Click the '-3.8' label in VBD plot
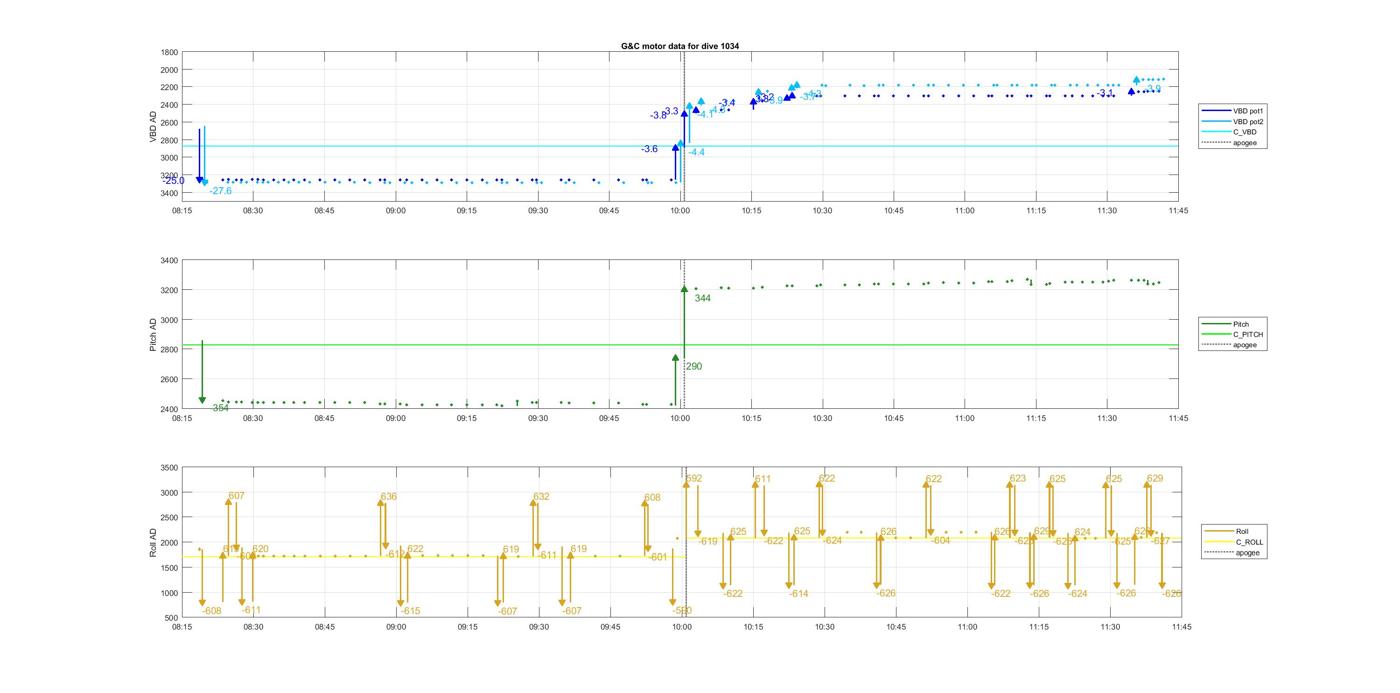Viewport: 1400px width, 693px height. click(x=657, y=116)
